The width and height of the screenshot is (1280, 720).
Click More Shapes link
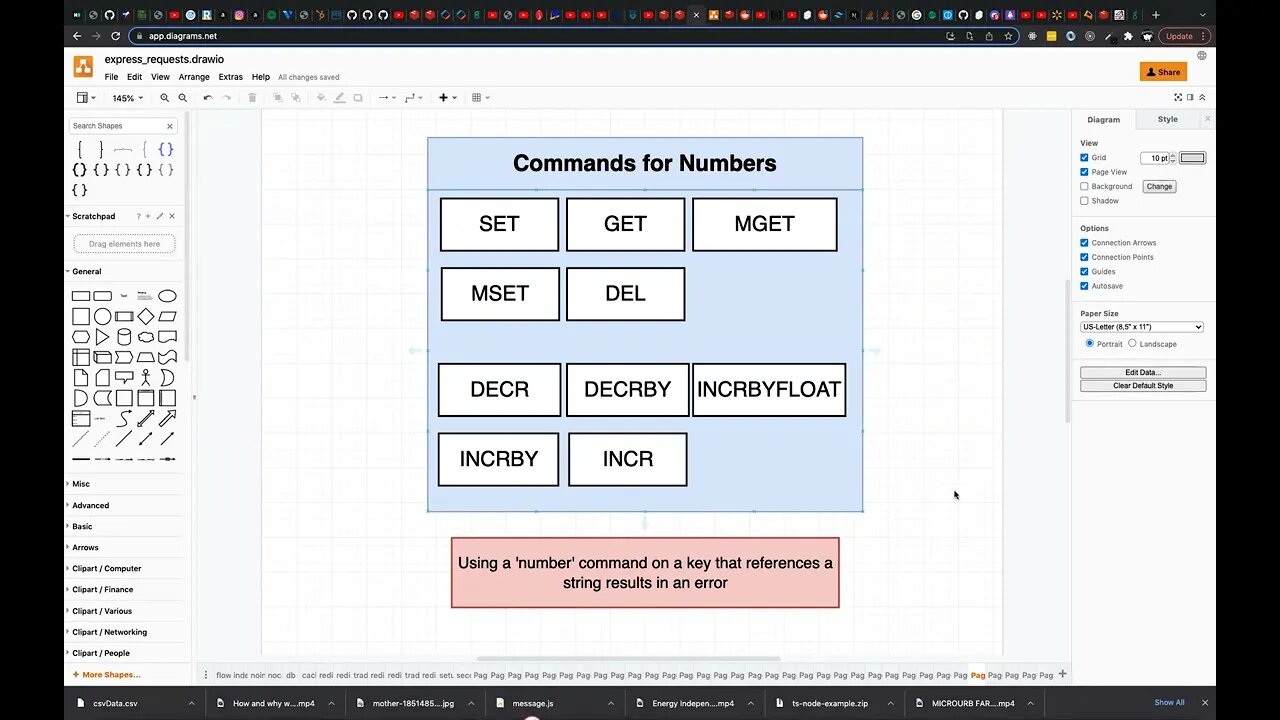106,675
